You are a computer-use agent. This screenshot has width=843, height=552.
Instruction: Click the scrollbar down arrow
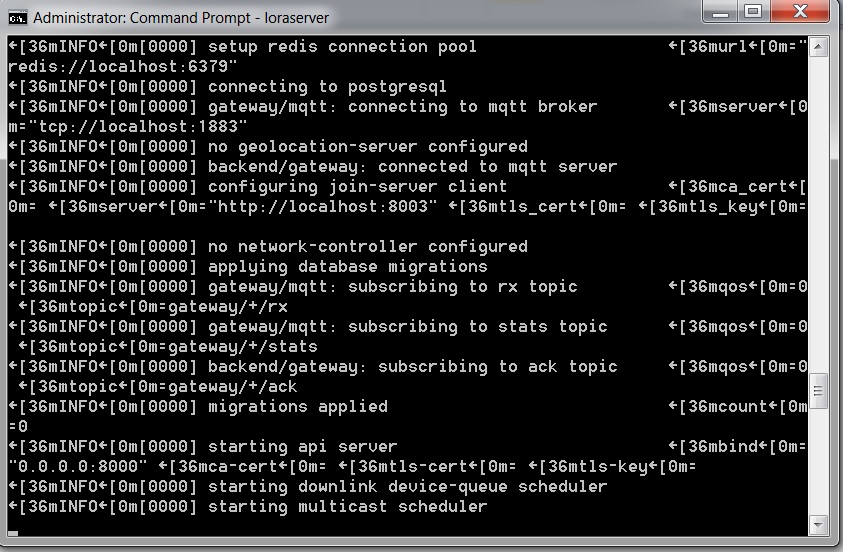point(818,525)
